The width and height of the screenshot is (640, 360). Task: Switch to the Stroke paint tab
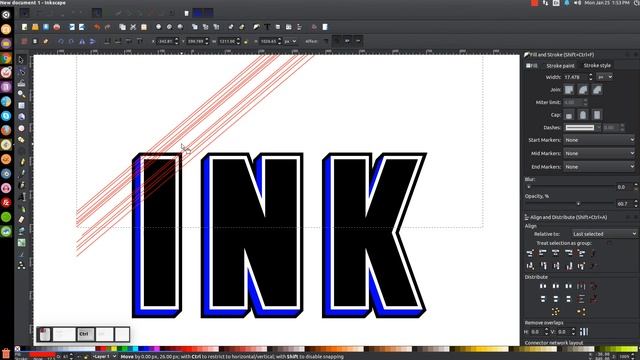pyautogui.click(x=560, y=66)
